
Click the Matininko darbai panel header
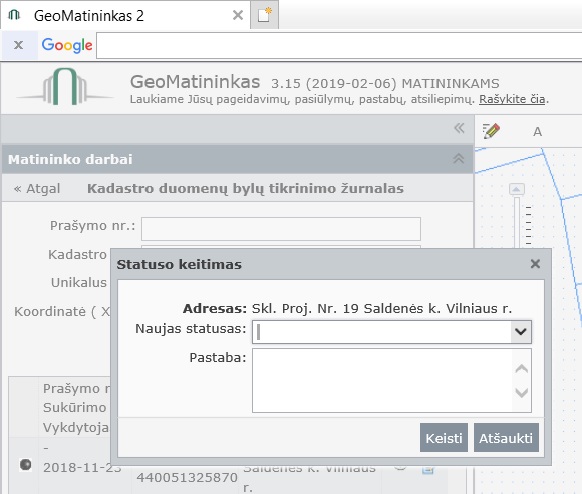(x=238, y=159)
